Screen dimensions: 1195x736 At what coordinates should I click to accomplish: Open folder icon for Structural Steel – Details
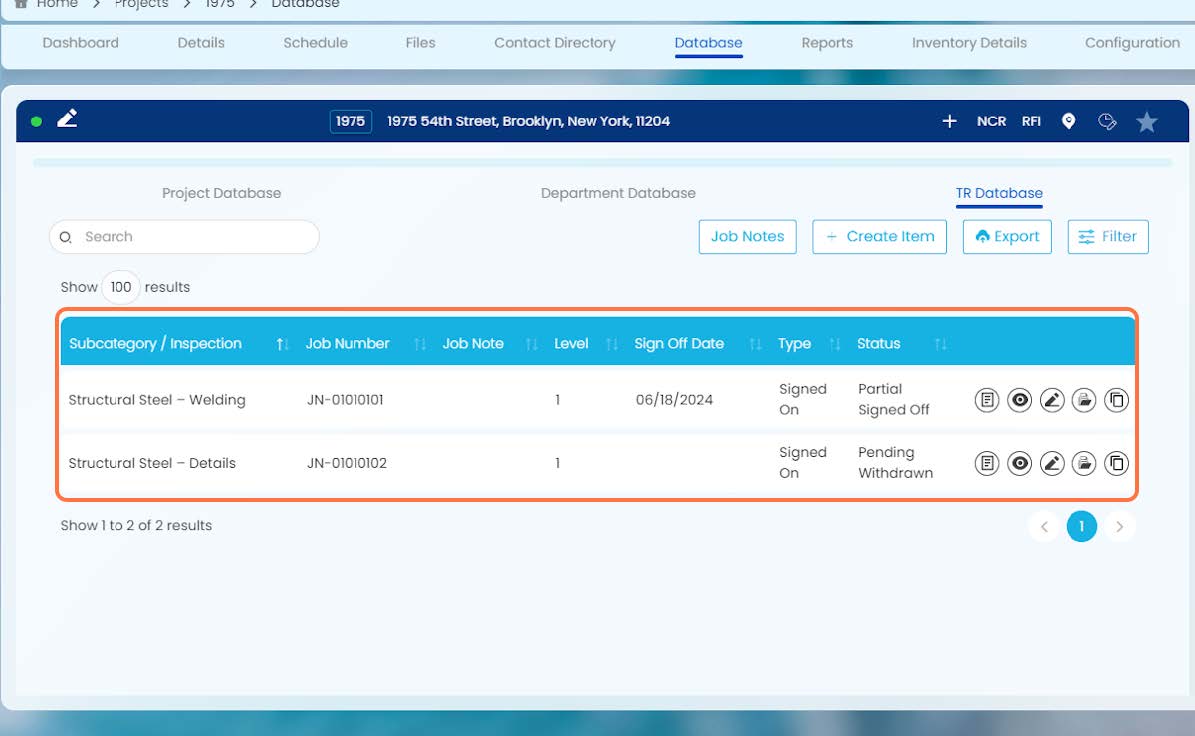click(x=1084, y=463)
